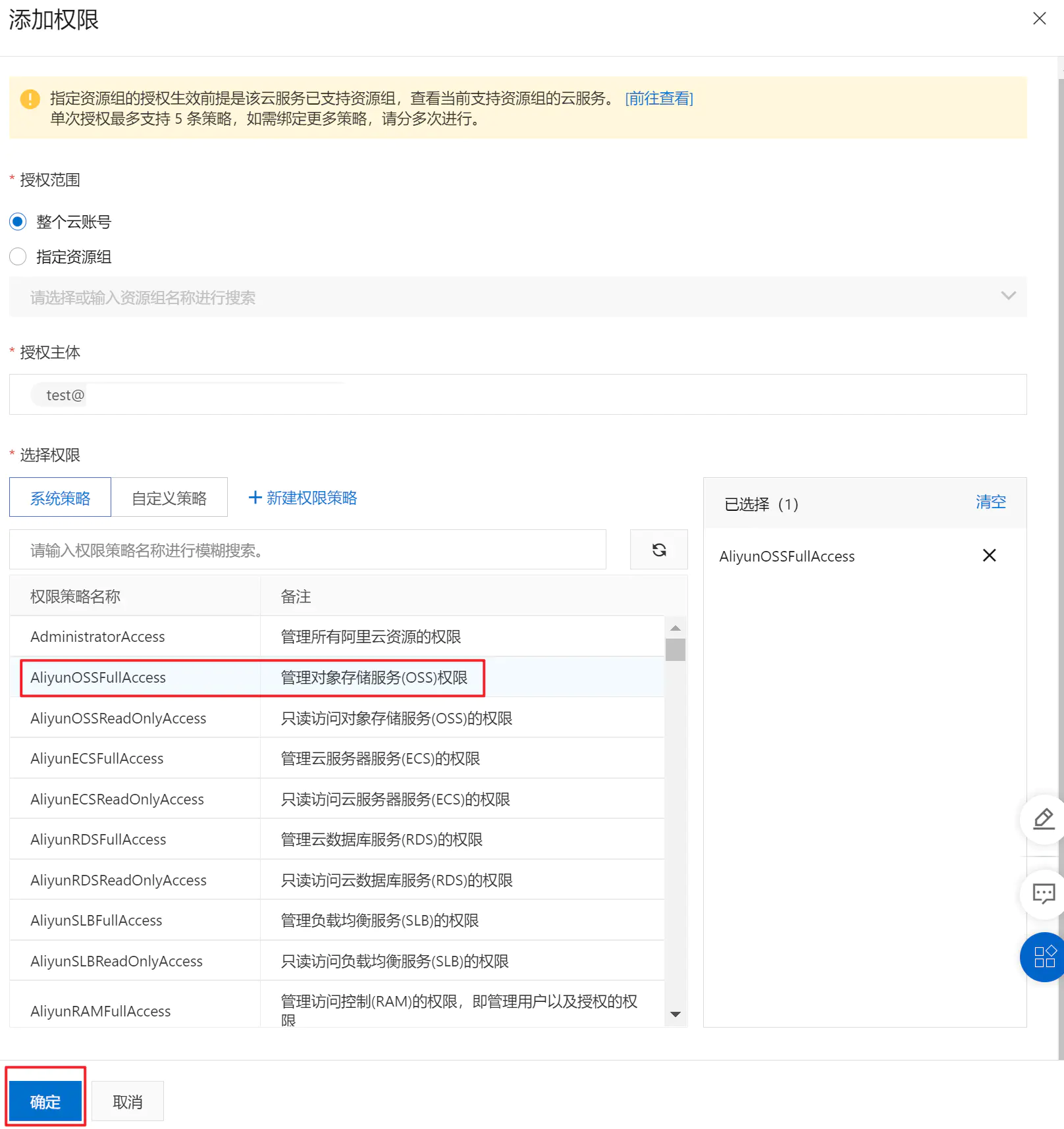Click the refresh policy list icon
This screenshot has height=1129, width=1064.
click(658, 550)
